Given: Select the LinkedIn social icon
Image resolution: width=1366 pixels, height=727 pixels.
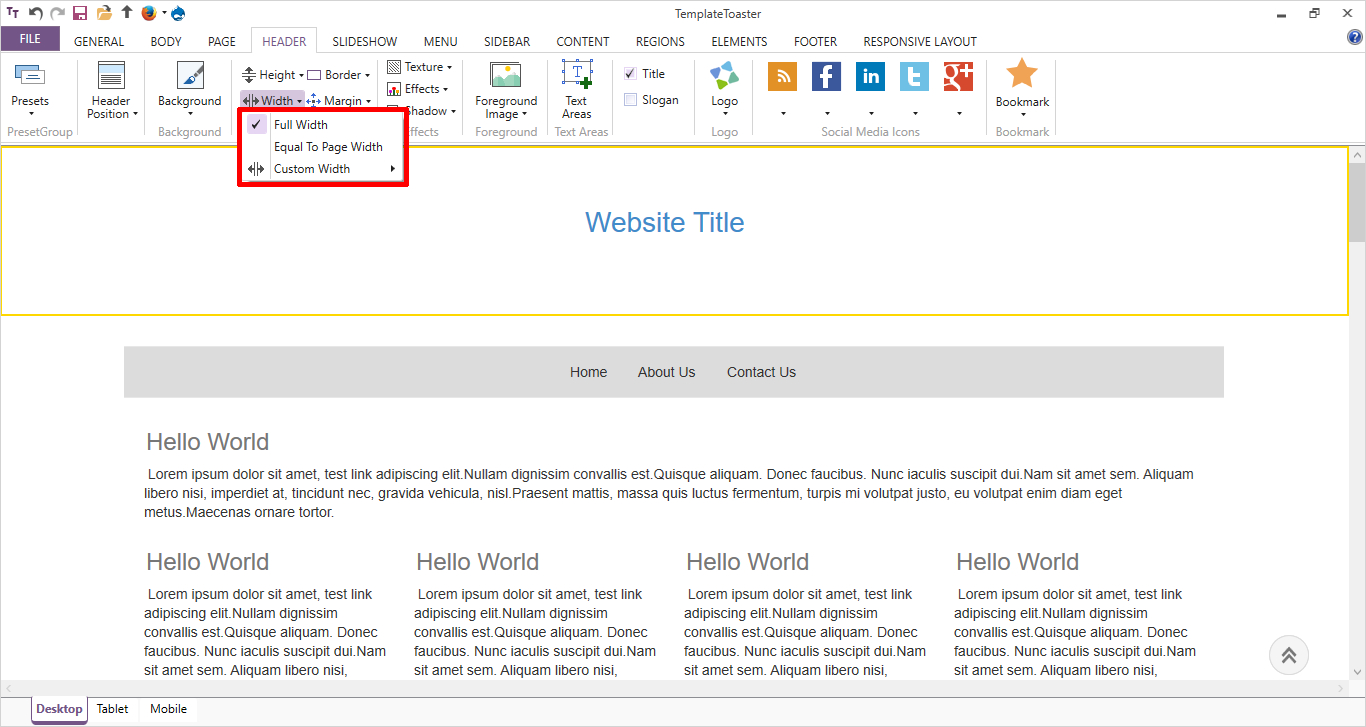Looking at the screenshot, I should coord(870,77).
